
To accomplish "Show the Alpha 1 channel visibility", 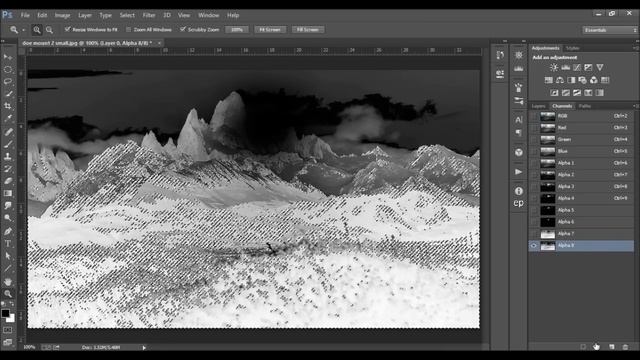I will click(534, 163).
